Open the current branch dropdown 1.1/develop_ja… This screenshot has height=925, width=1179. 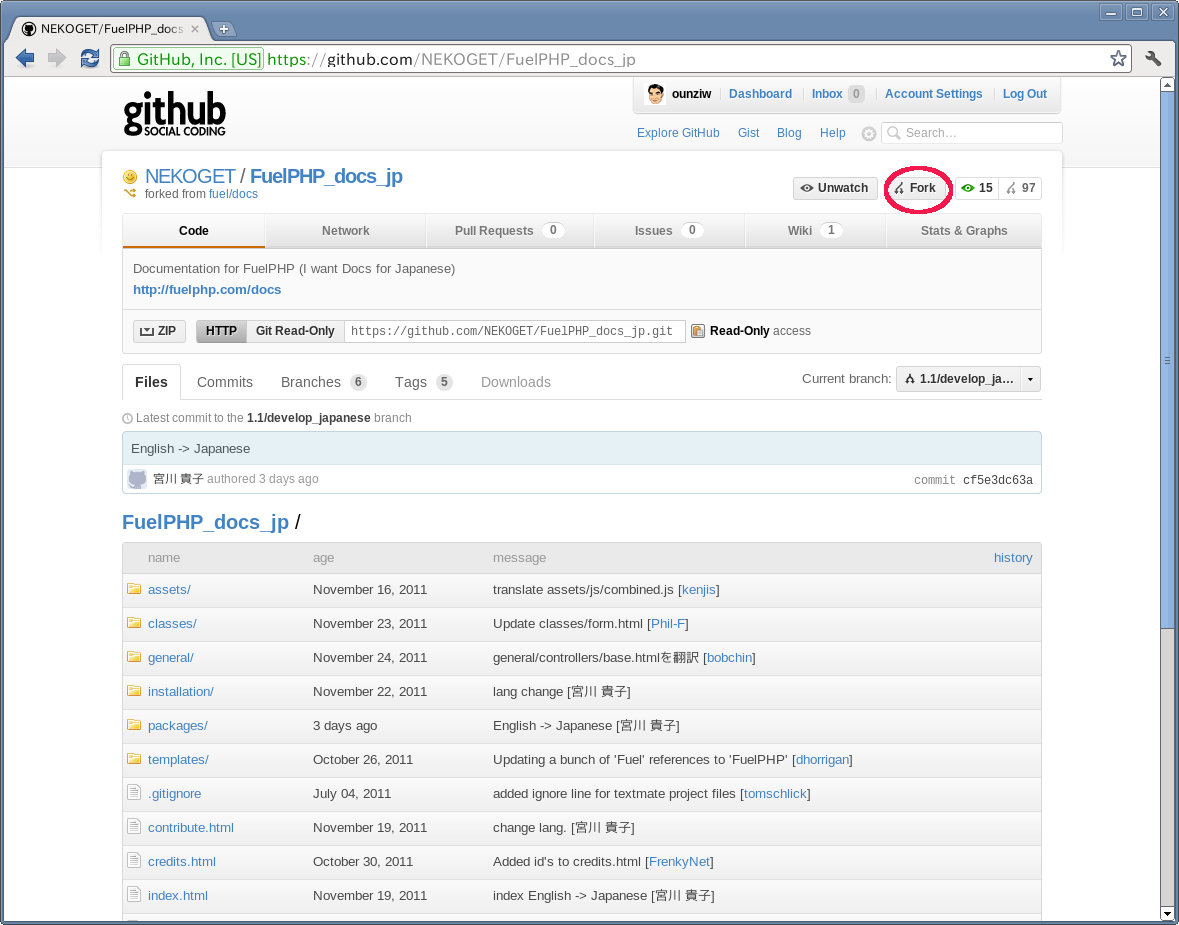(968, 379)
